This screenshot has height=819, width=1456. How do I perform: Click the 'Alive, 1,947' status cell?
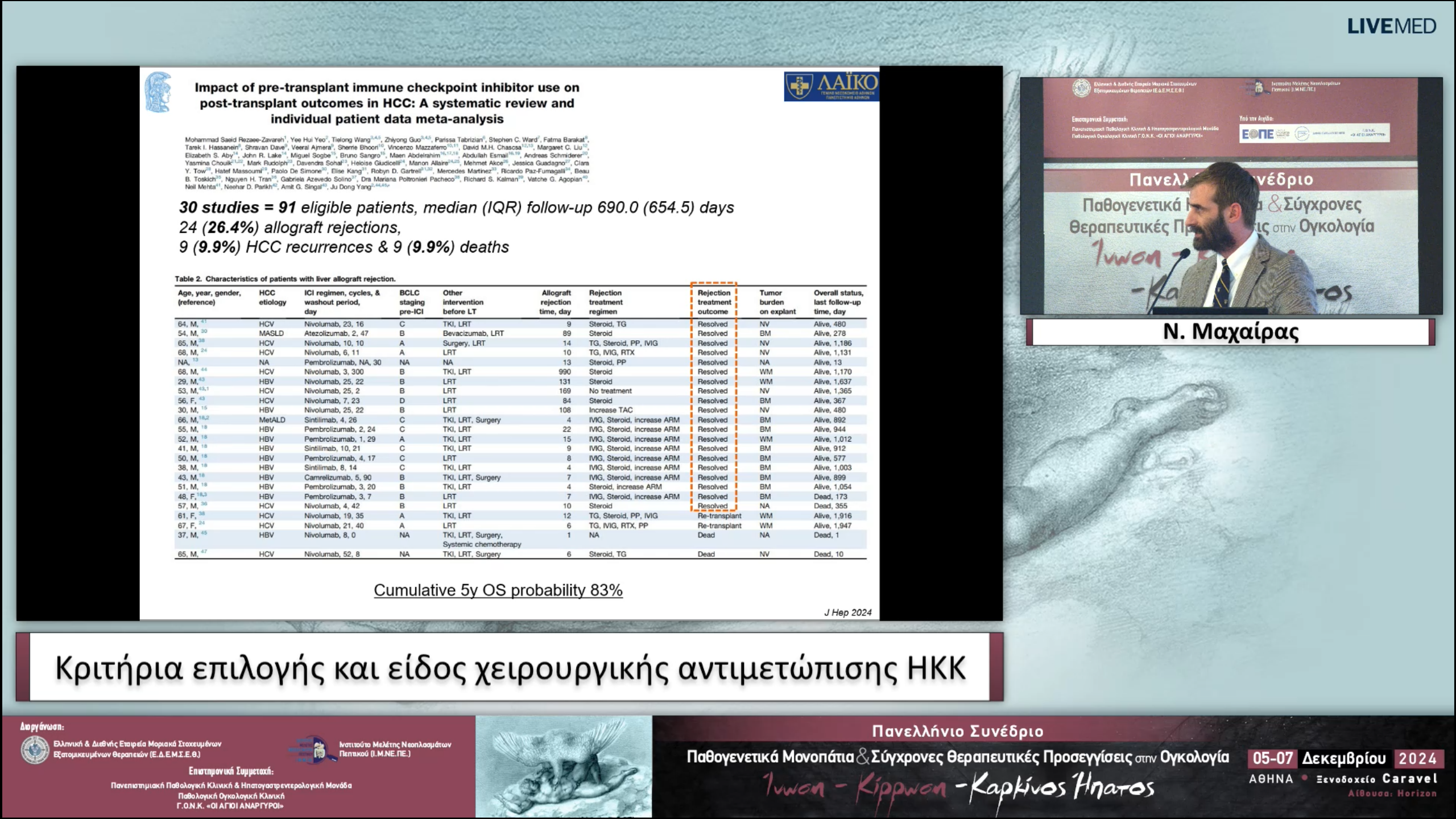pyautogui.click(x=833, y=526)
